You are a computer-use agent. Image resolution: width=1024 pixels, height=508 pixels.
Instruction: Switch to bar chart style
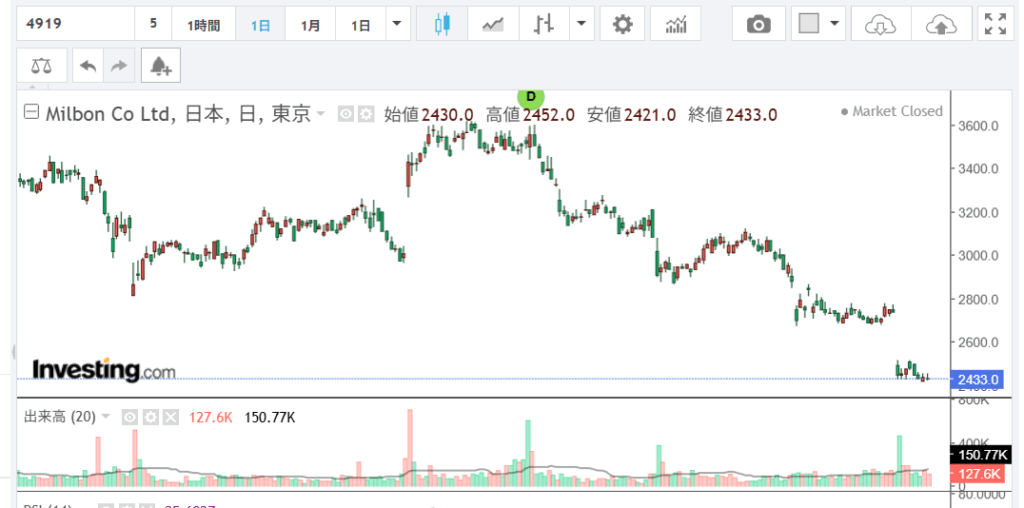pyautogui.click(x=543, y=24)
